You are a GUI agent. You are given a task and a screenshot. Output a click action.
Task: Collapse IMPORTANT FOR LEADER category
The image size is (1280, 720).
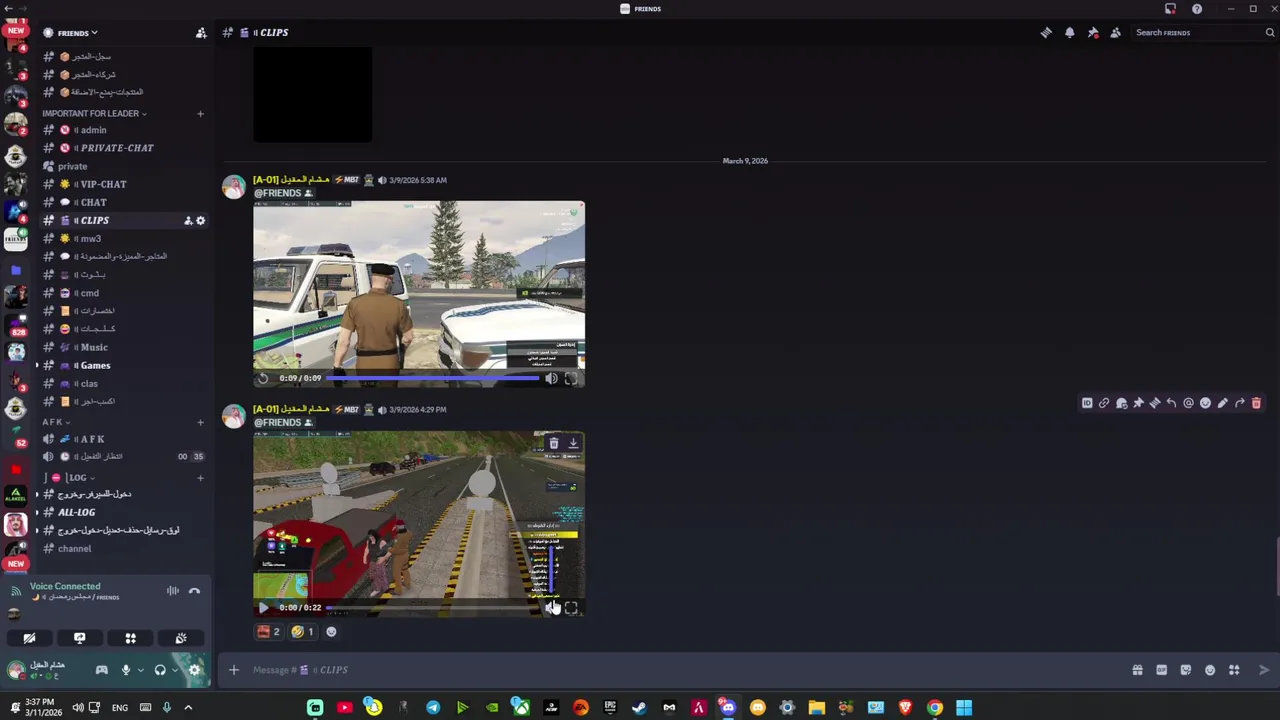tap(94, 113)
